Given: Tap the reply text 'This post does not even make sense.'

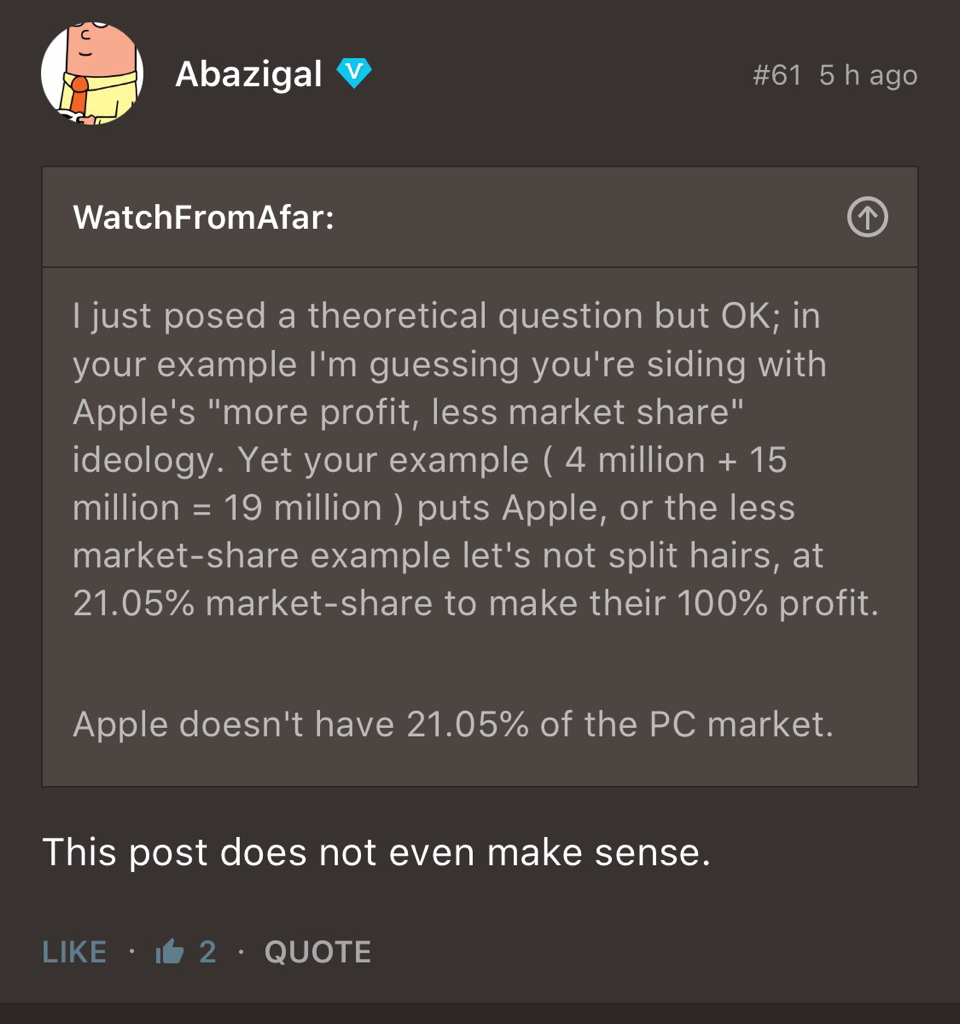Looking at the screenshot, I should pos(376,853).
